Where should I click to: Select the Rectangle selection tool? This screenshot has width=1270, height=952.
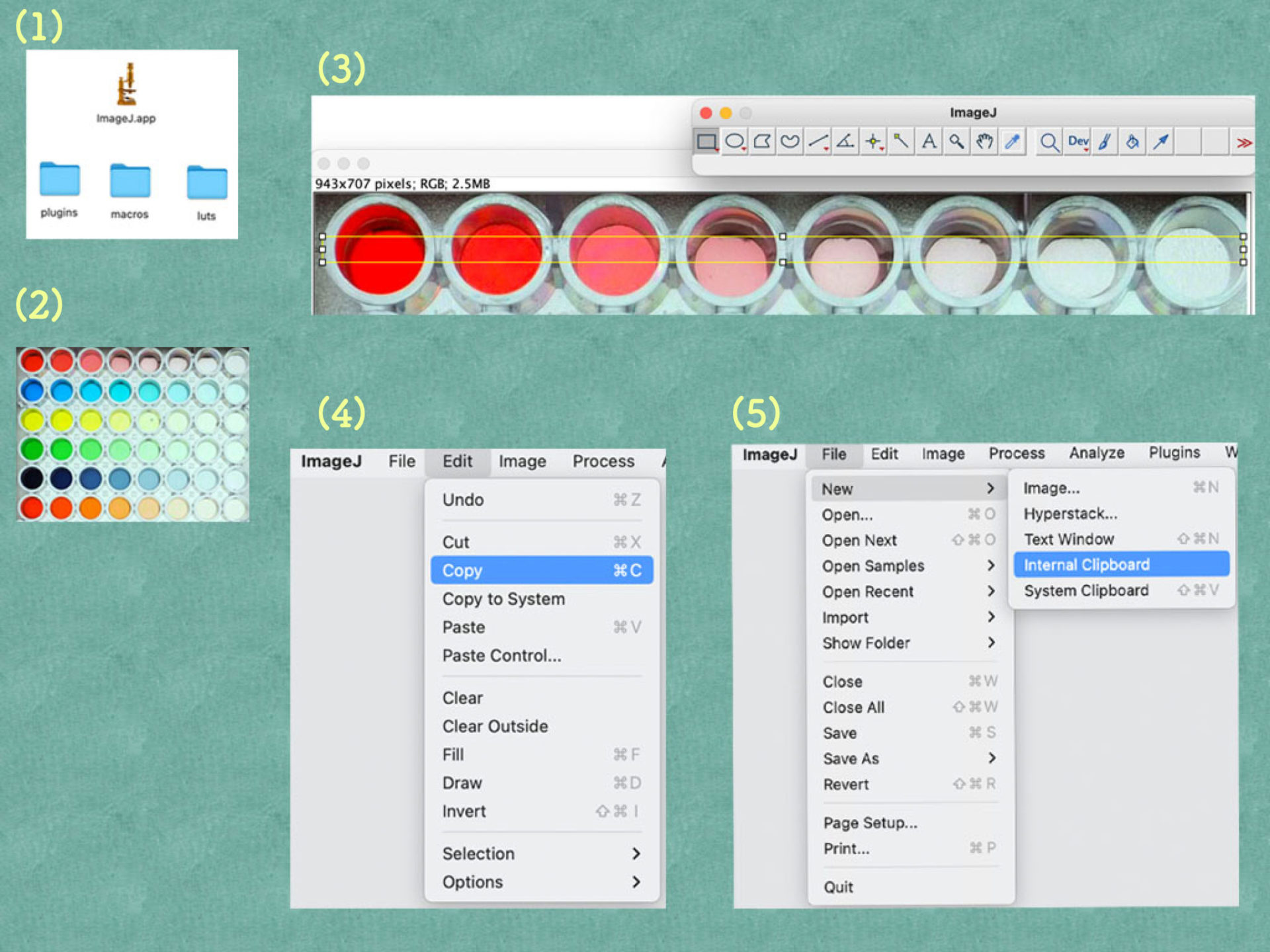(x=706, y=141)
